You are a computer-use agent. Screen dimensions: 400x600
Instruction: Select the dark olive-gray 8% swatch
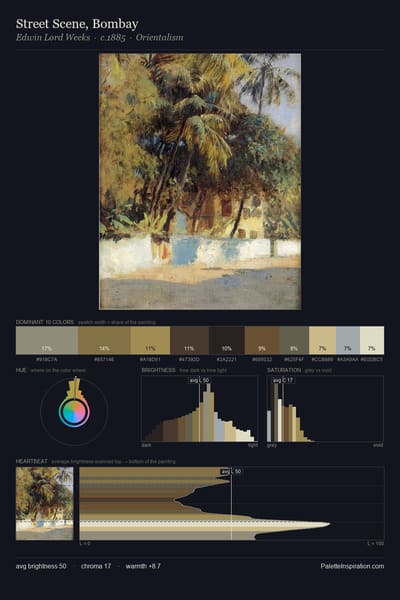294,340
